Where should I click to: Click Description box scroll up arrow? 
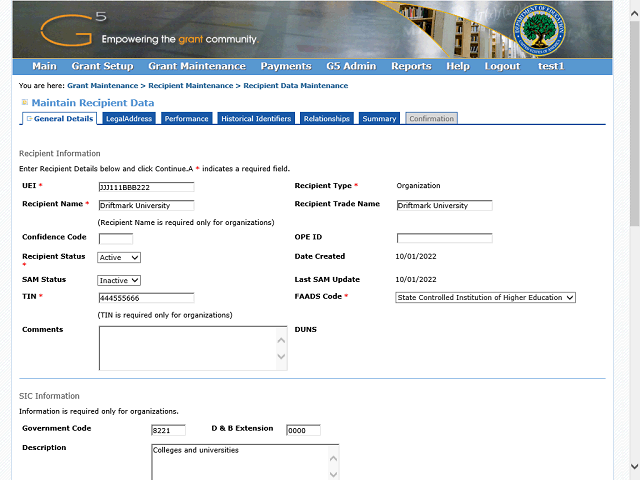click(333, 459)
